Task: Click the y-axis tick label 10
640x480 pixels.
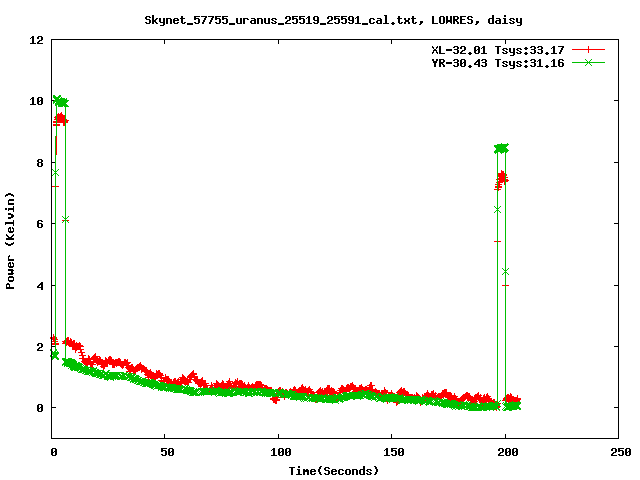Action: [x=36, y=101]
